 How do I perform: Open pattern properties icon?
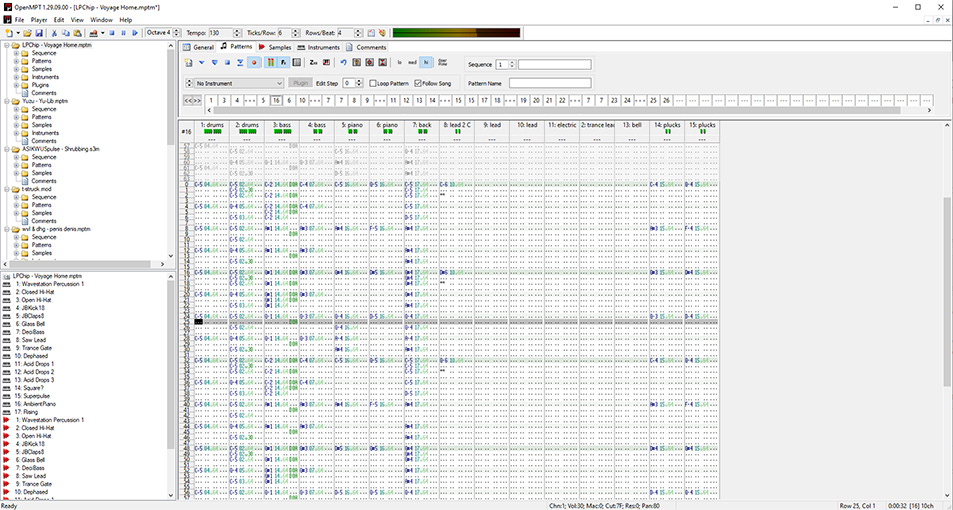click(x=356, y=62)
